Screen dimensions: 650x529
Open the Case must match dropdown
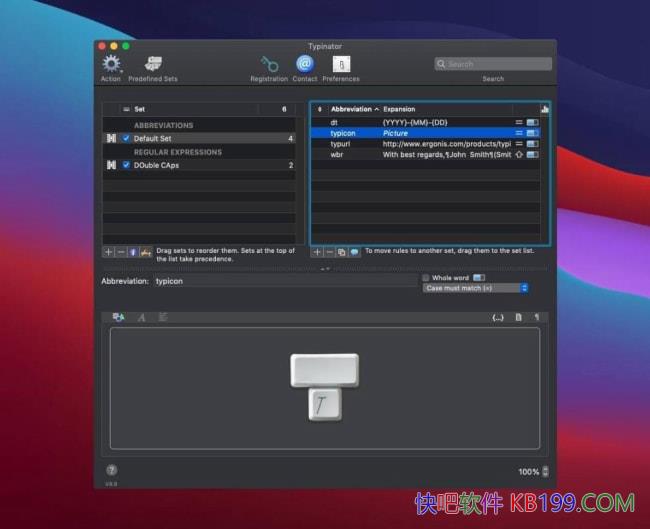(476, 288)
